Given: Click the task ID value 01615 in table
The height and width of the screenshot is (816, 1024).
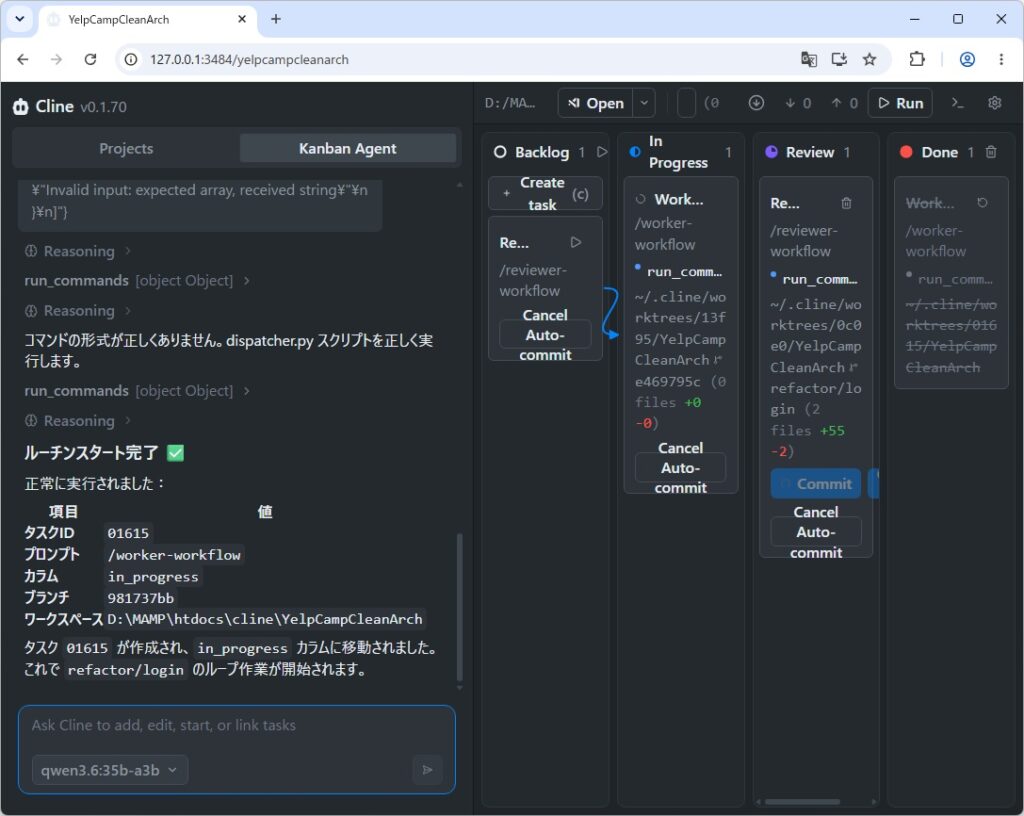Looking at the screenshot, I should (128, 533).
